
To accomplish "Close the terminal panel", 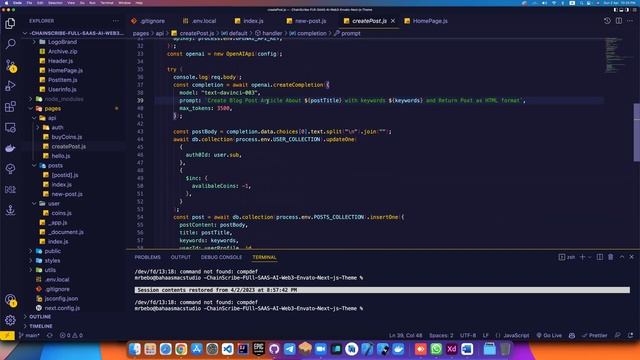I will (631, 257).
